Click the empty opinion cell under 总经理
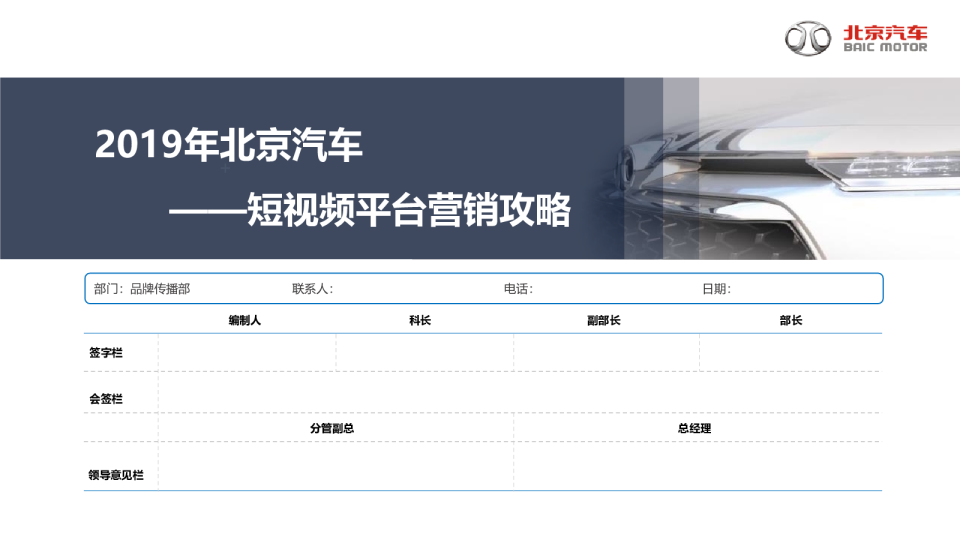Image resolution: width=960 pixels, height=540 pixels. pos(697,467)
